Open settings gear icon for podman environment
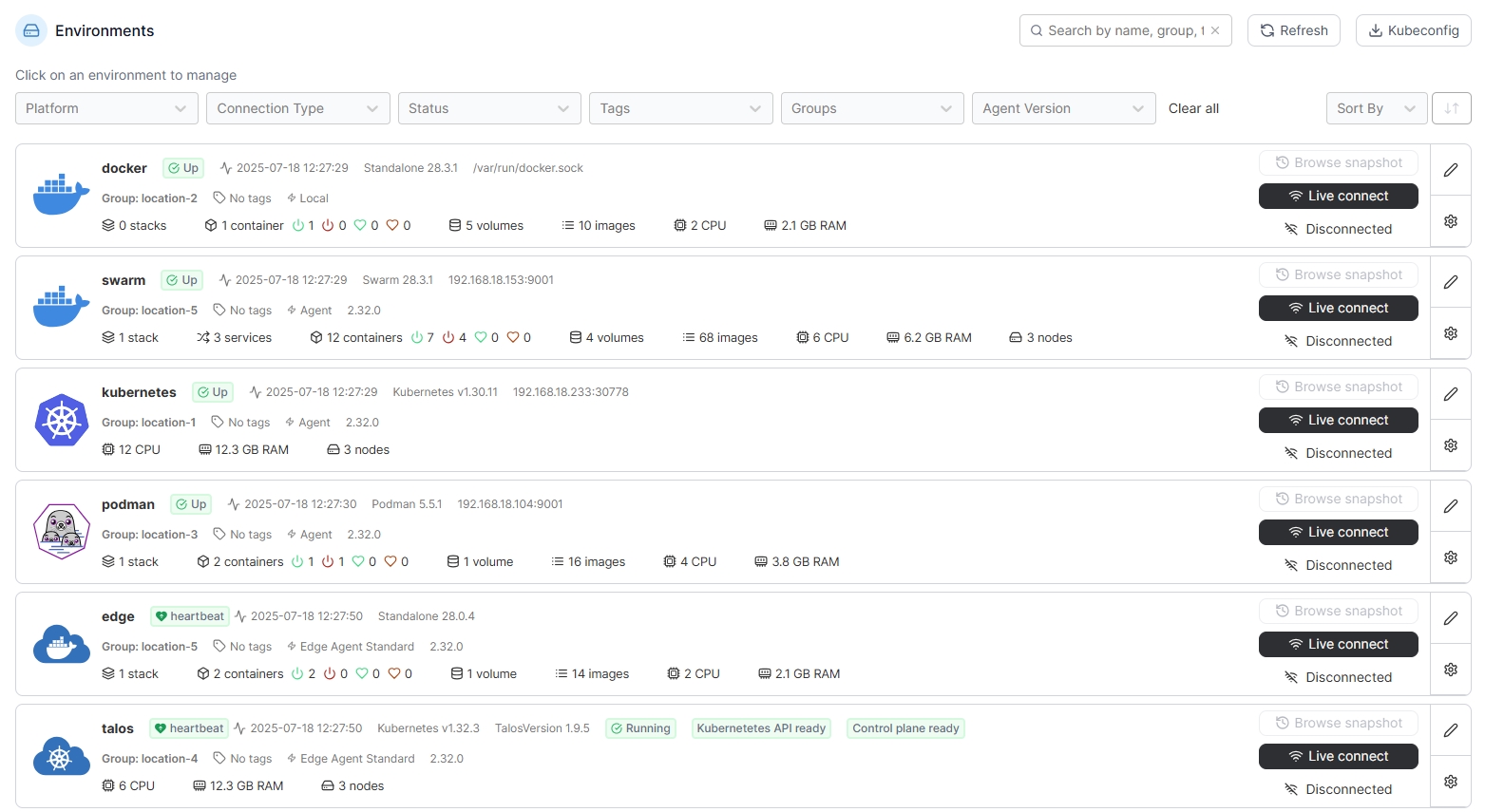This screenshot has height=812, width=1485. 1450,557
